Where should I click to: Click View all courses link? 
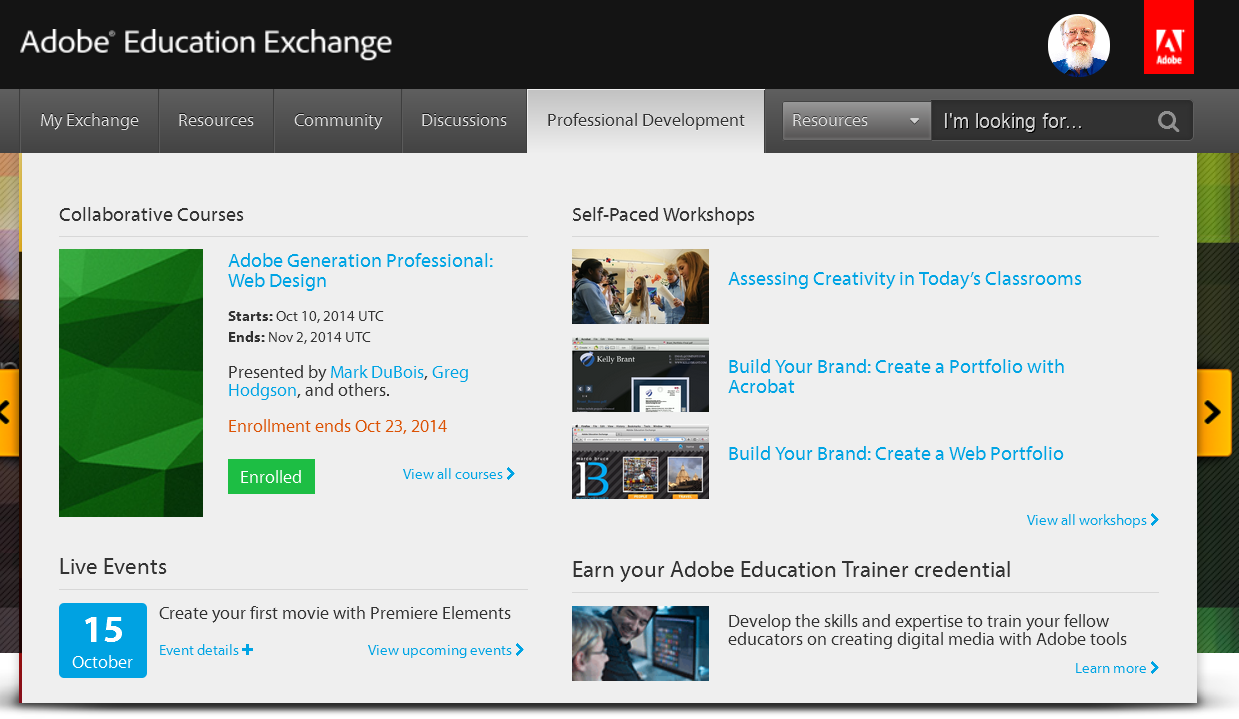[x=459, y=474]
